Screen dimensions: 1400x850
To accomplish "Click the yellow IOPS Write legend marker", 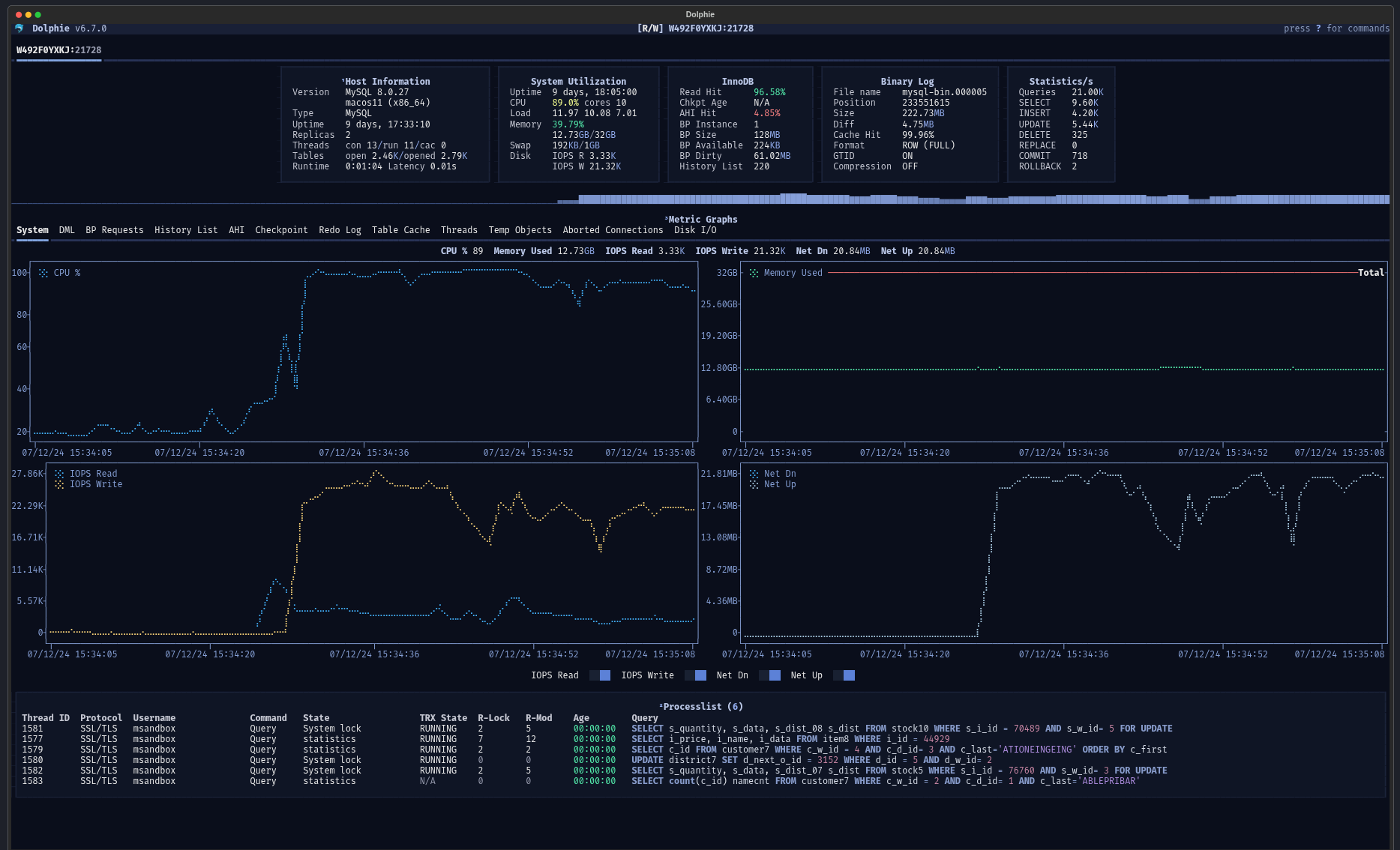I will [x=59, y=484].
